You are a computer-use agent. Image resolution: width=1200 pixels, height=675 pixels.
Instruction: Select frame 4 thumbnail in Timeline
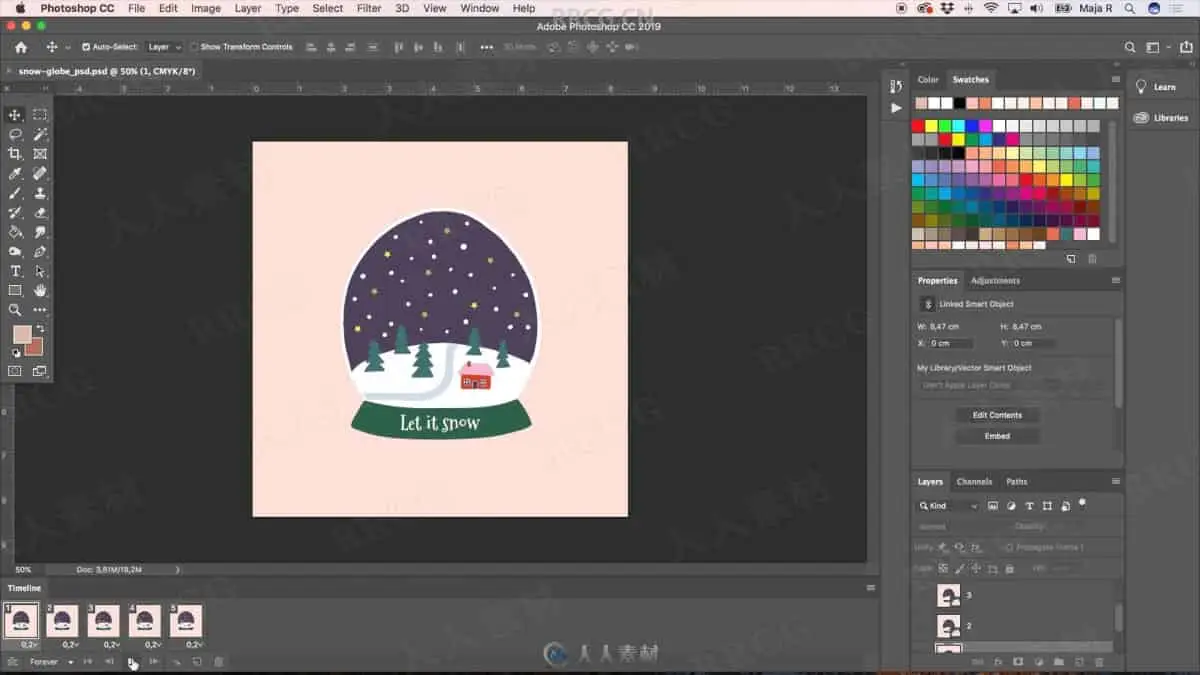click(145, 620)
